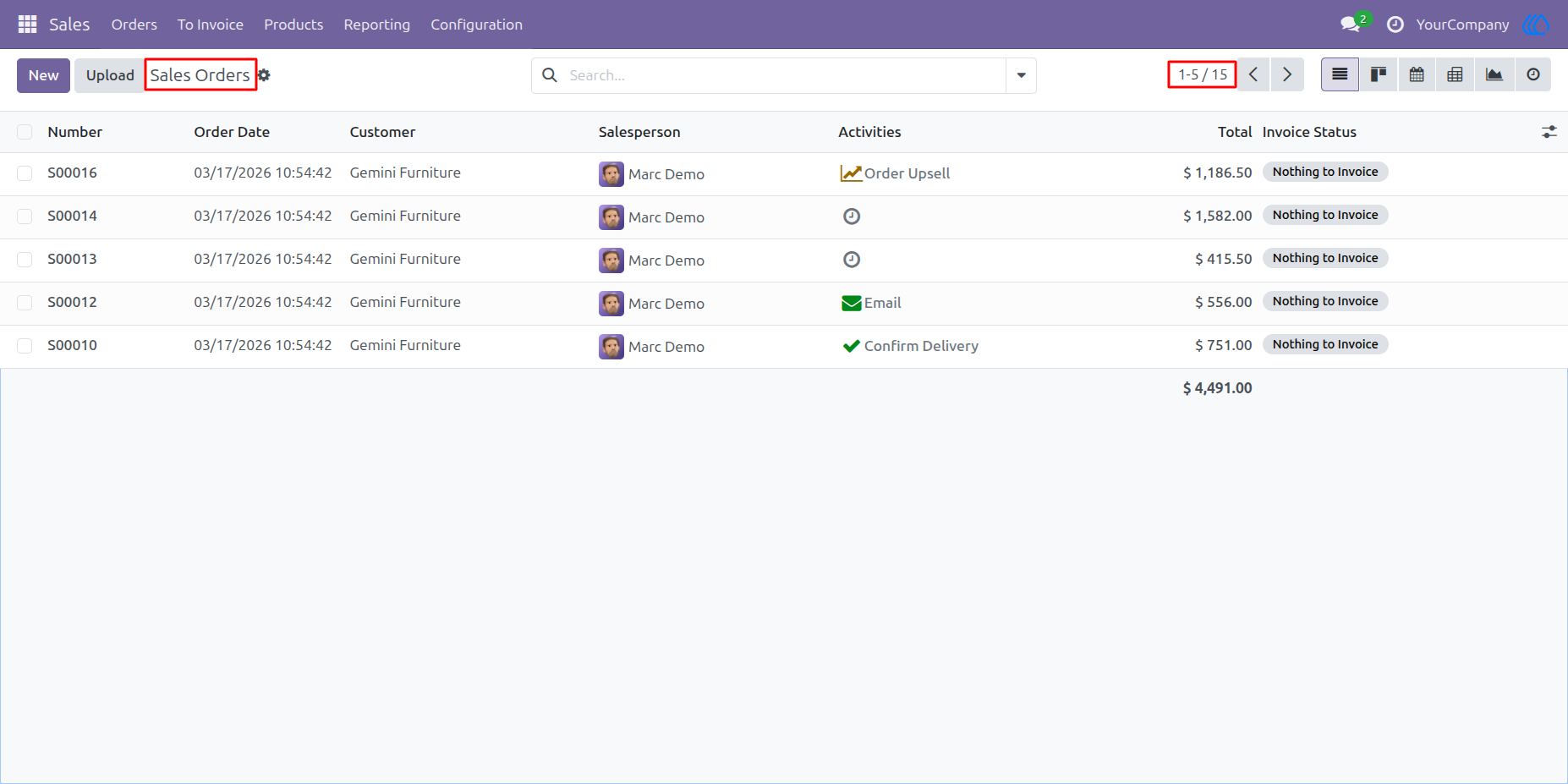Select the checkbox for order S00010
The image size is (1568, 784).
25,346
